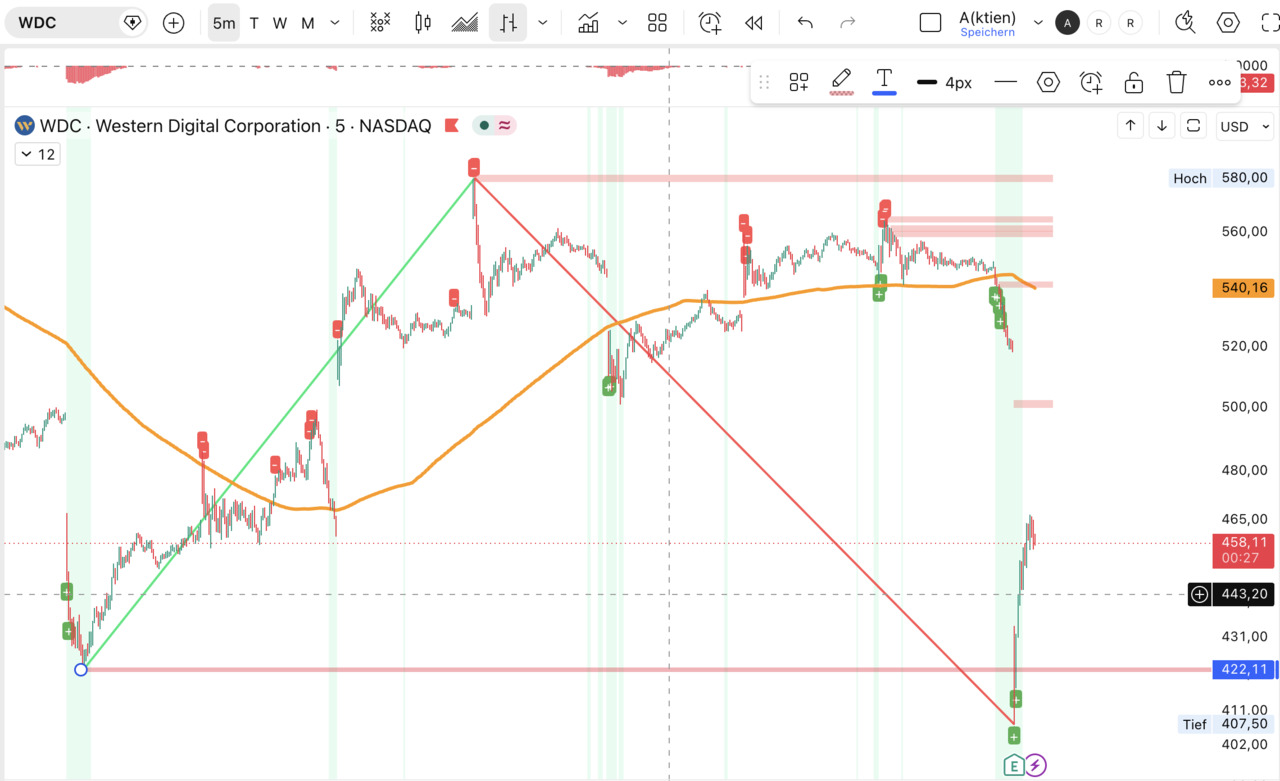Add an alert on the selected drawing

tap(1091, 82)
